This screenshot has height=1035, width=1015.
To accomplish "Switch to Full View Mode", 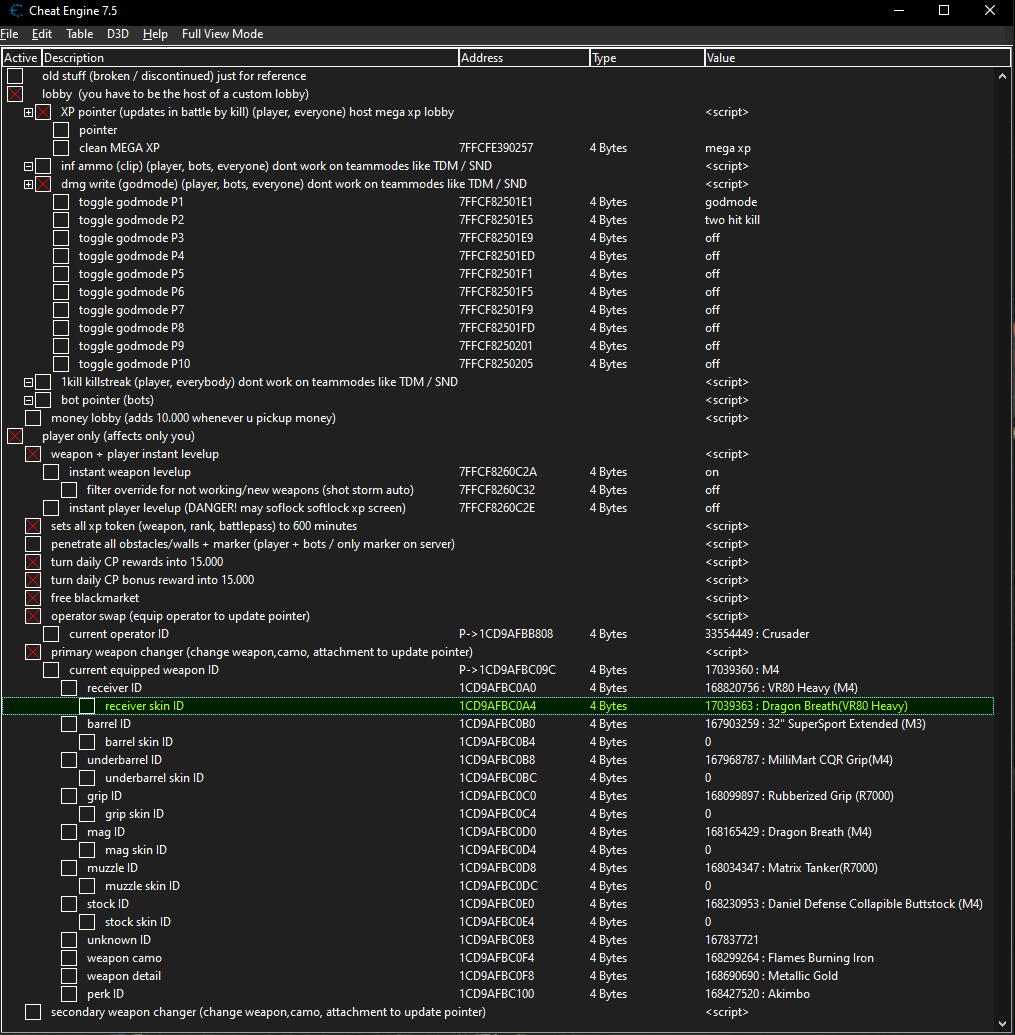I will click(x=222, y=33).
